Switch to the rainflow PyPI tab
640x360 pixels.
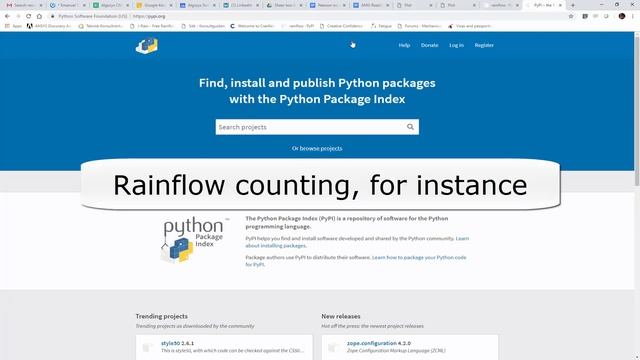click(500, 5)
